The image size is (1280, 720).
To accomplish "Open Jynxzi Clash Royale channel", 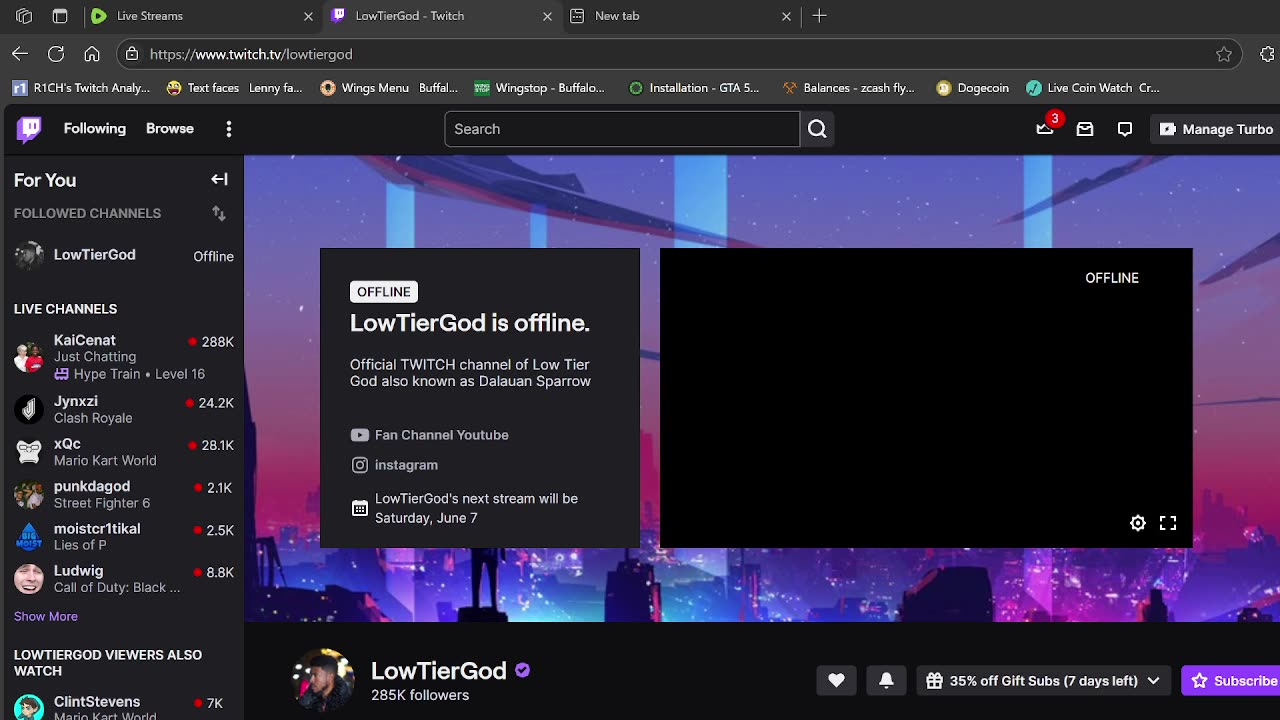I will click(122, 409).
